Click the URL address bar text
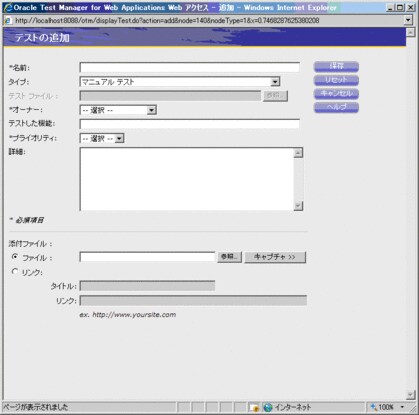The image size is (419, 415). click(x=167, y=21)
